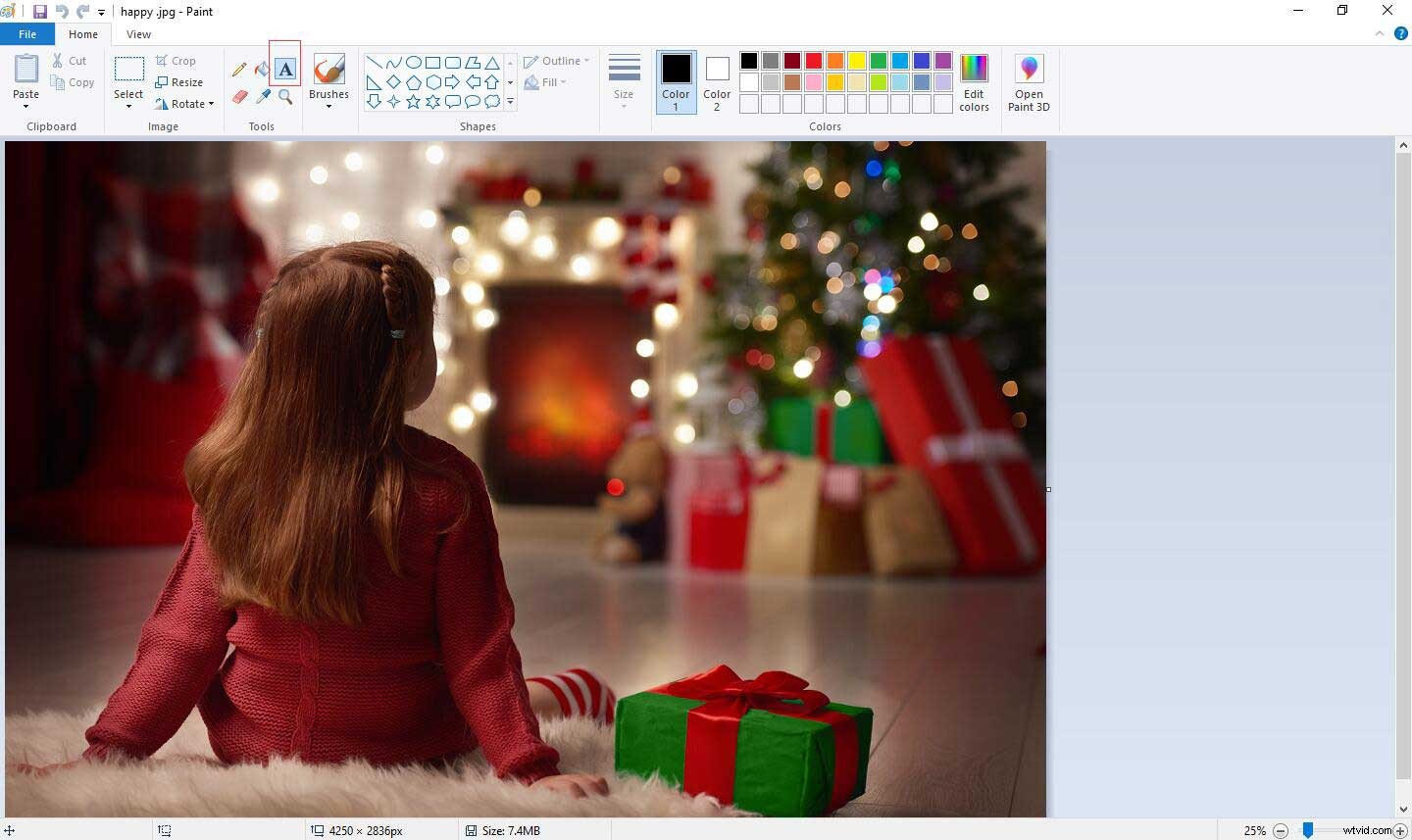
Task: Select the Magnifier tool
Action: pos(284,98)
